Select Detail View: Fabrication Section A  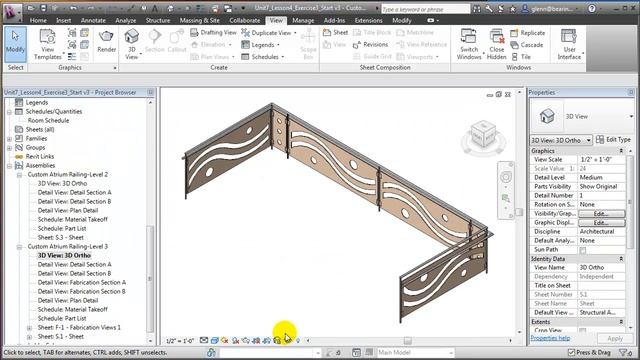[x=82, y=282]
